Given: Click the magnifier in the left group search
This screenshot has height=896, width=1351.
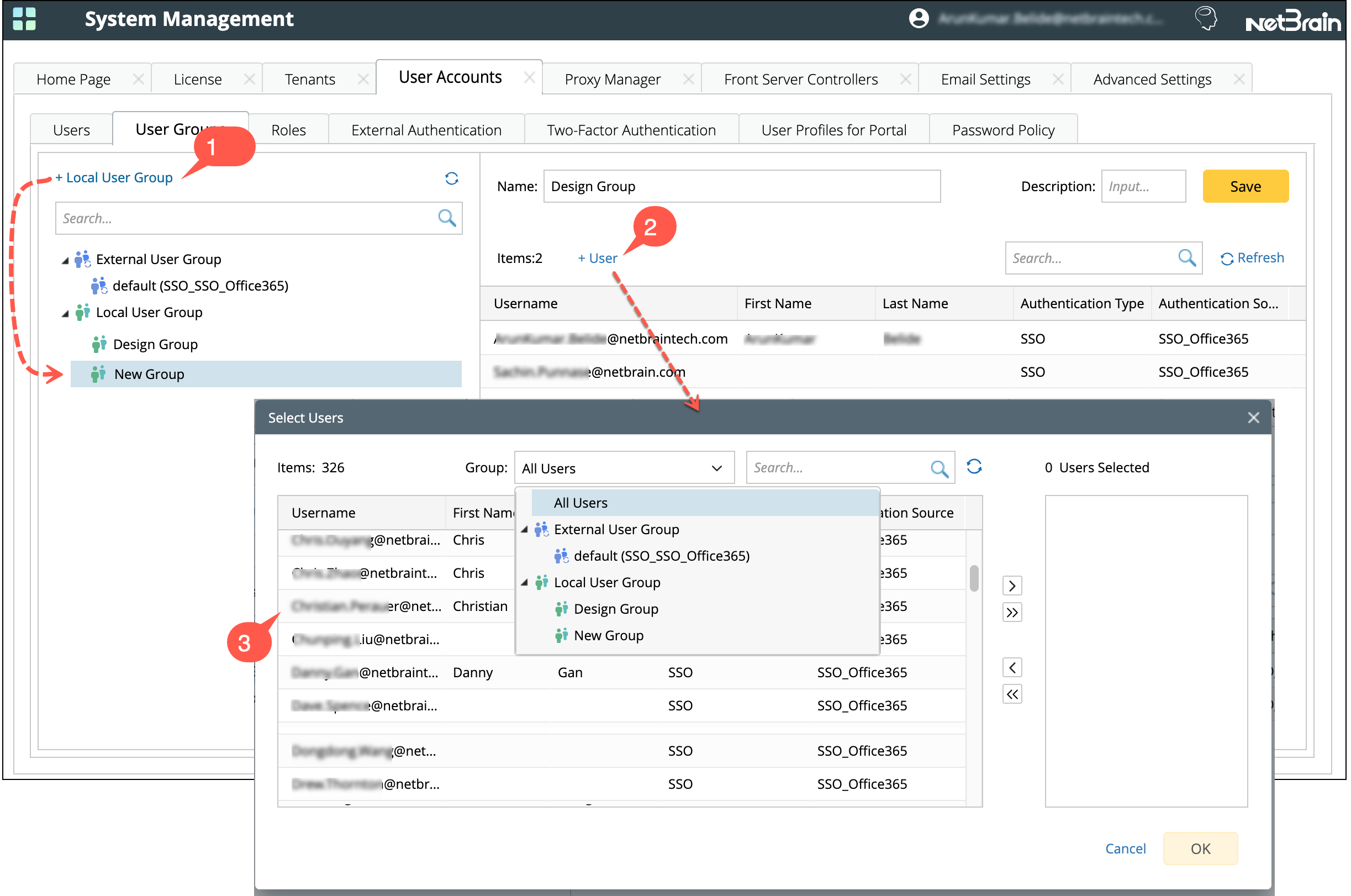Looking at the screenshot, I should tap(447, 218).
